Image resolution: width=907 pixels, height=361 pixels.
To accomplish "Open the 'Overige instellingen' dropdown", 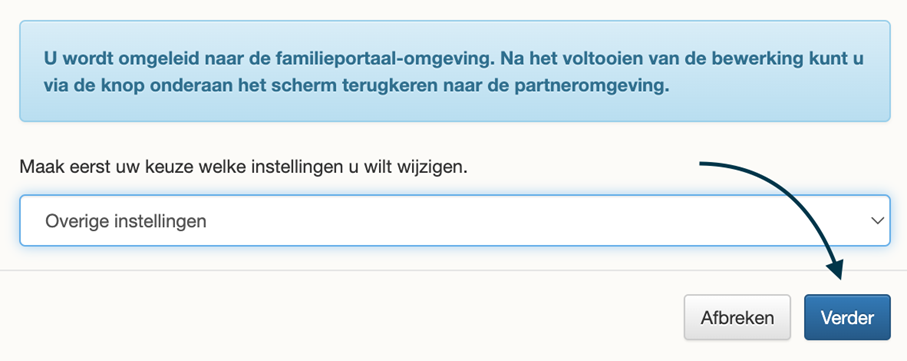I will tap(455, 220).
